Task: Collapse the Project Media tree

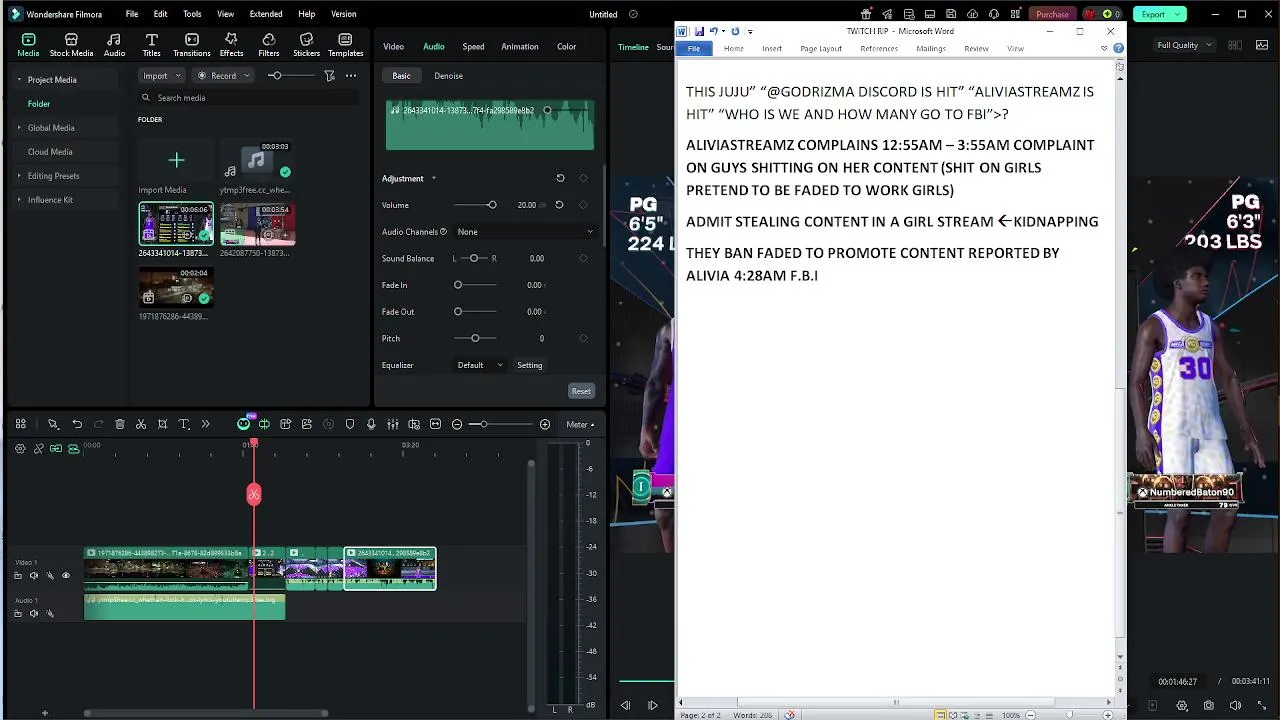Action: (18, 79)
